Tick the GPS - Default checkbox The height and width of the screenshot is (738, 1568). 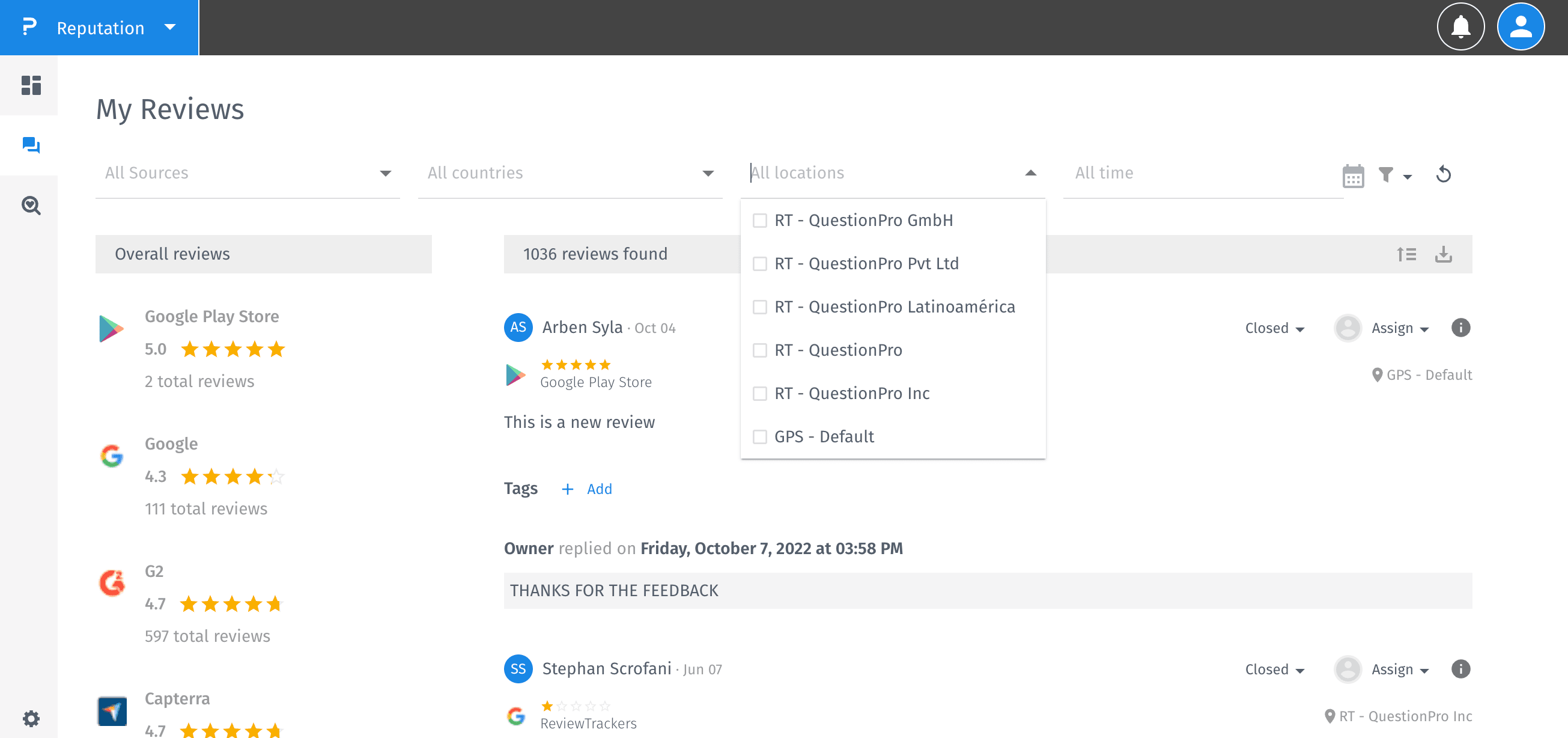[759, 436]
